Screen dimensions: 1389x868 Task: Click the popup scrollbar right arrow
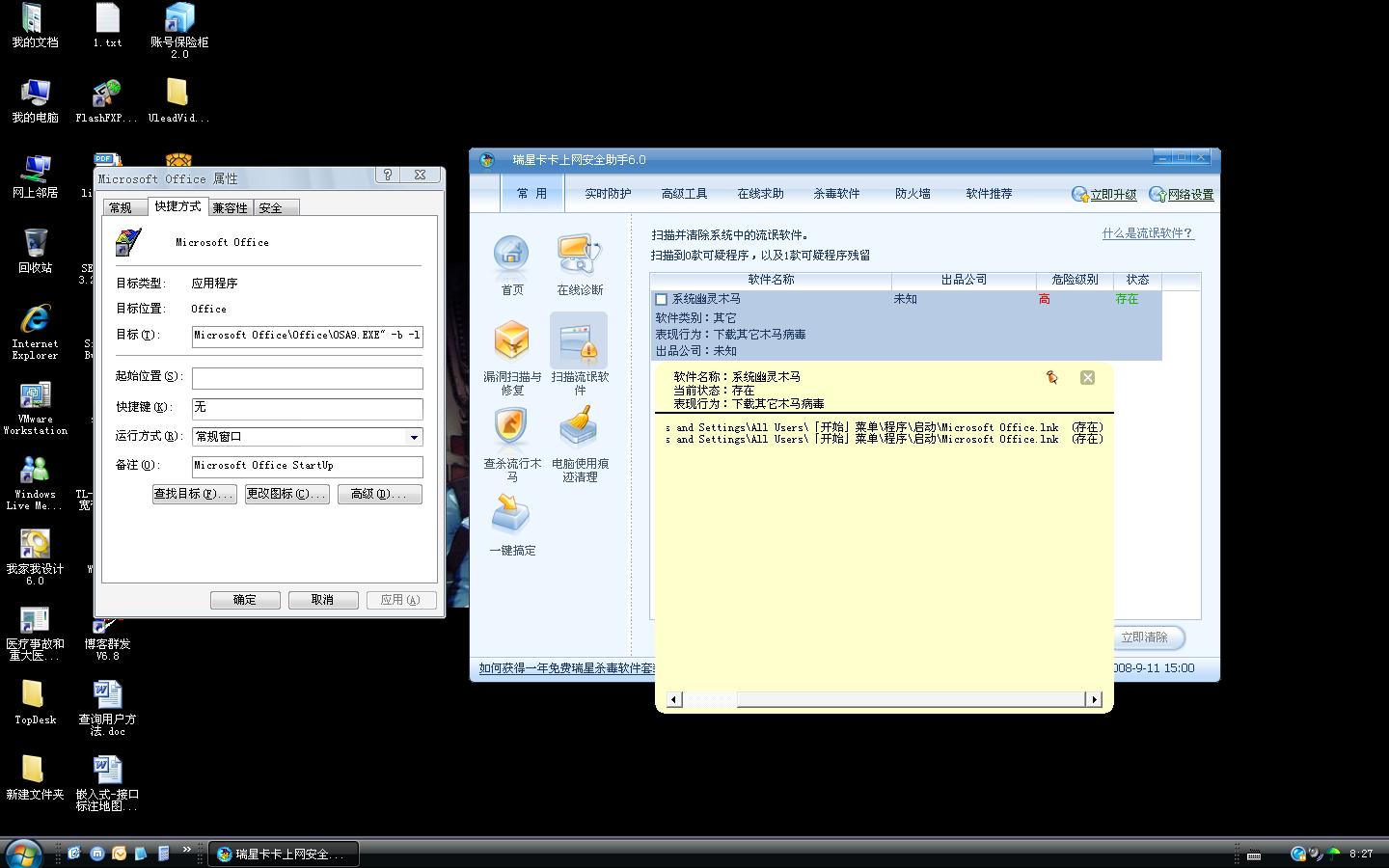pos(1094,699)
